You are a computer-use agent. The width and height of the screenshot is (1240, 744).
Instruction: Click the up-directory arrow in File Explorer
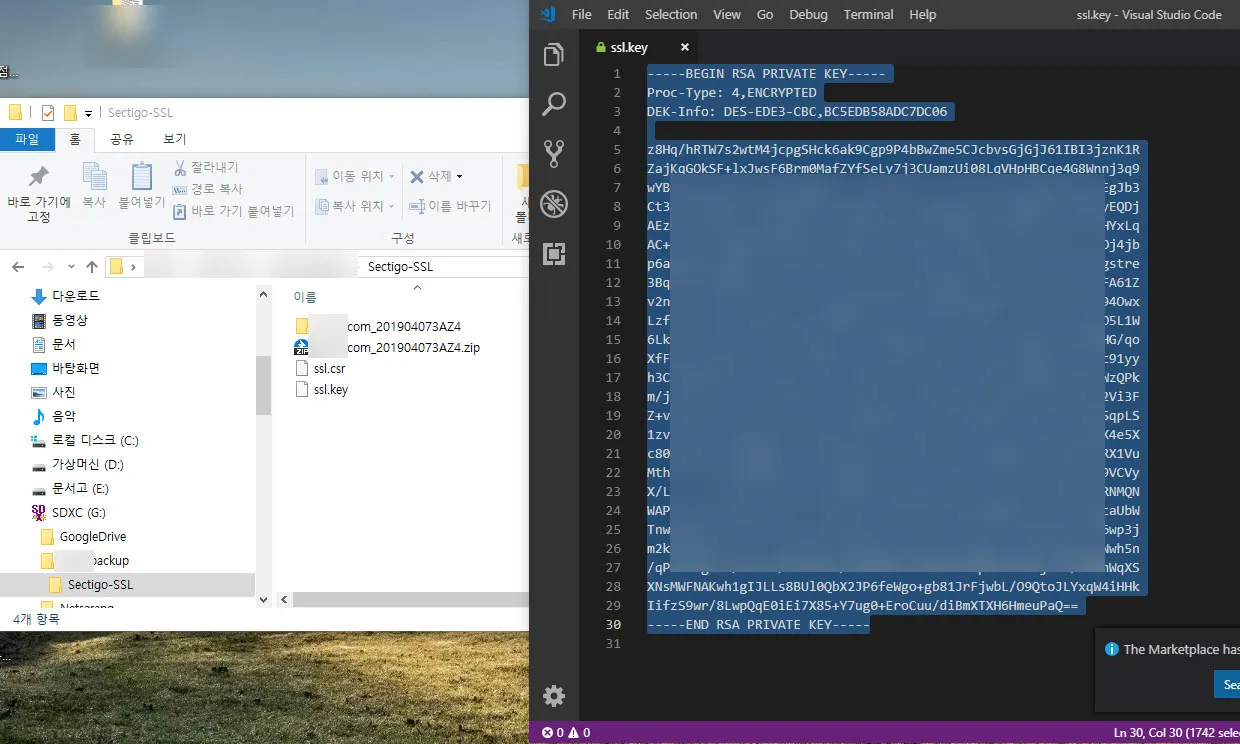(92, 267)
